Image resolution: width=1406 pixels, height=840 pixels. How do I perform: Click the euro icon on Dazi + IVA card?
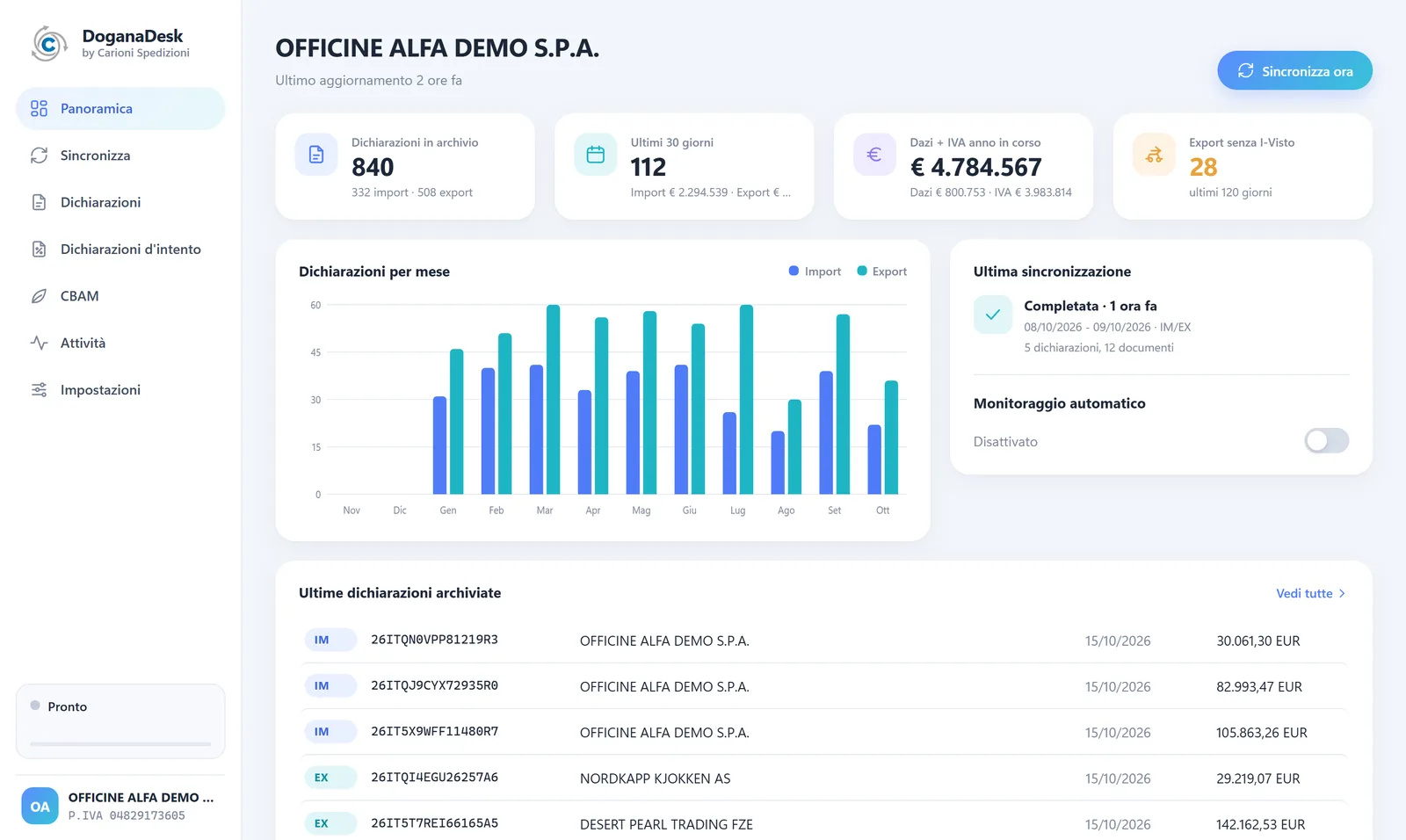[874, 155]
